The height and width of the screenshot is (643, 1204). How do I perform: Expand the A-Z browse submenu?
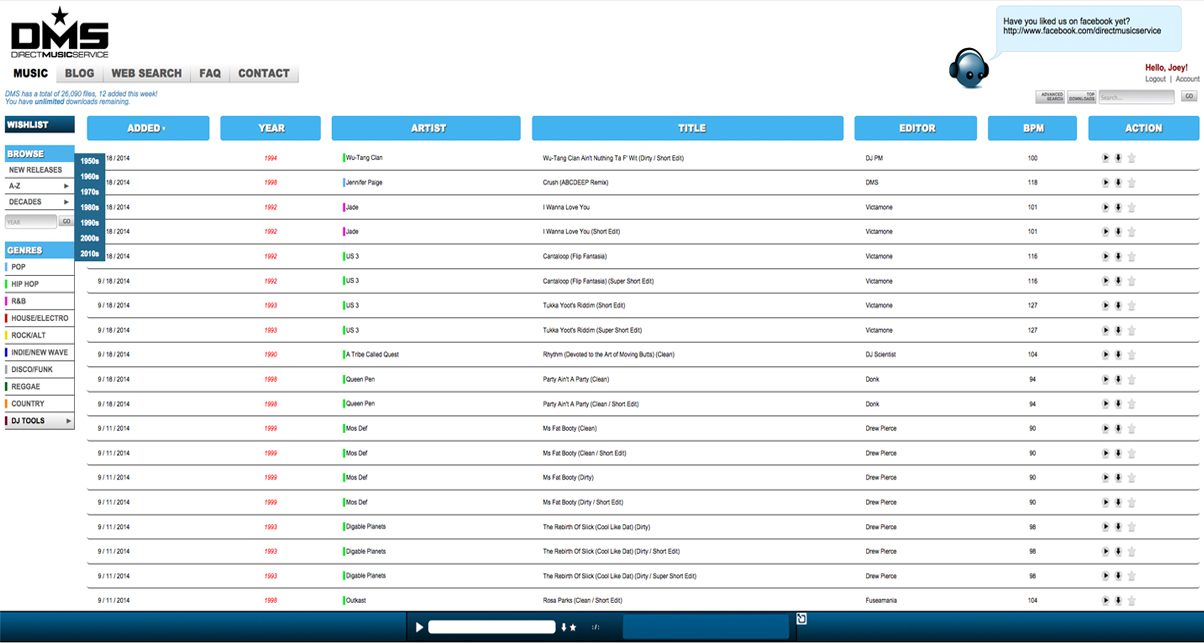coord(39,186)
